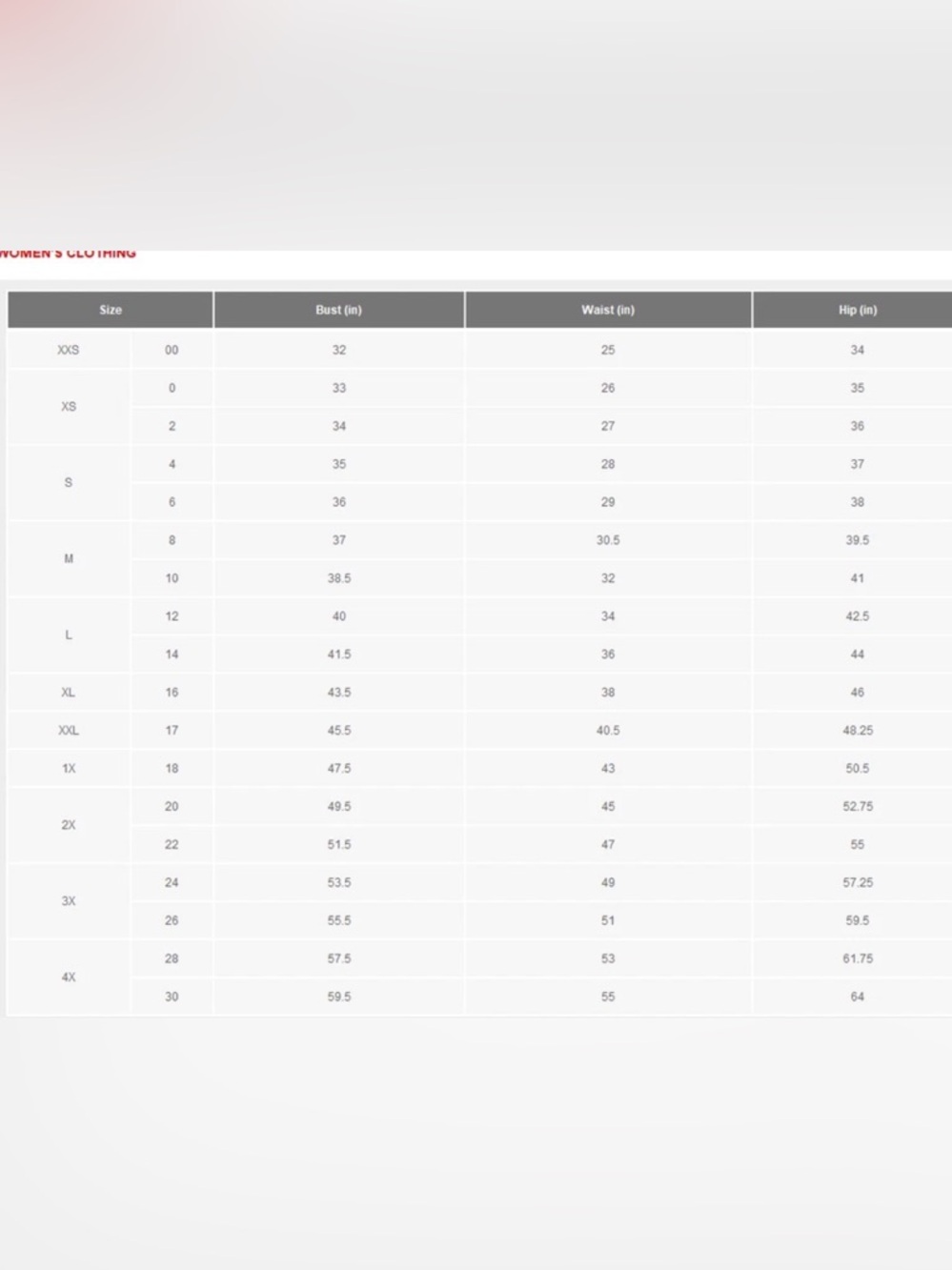The image size is (952, 1270).
Task: Click hip value 46
Action: 858,693
